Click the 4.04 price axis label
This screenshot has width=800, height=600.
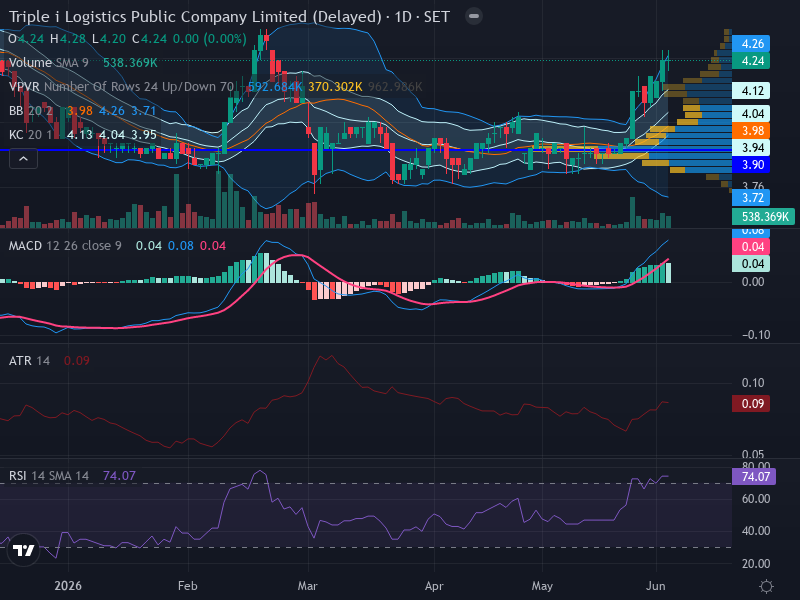[751, 113]
